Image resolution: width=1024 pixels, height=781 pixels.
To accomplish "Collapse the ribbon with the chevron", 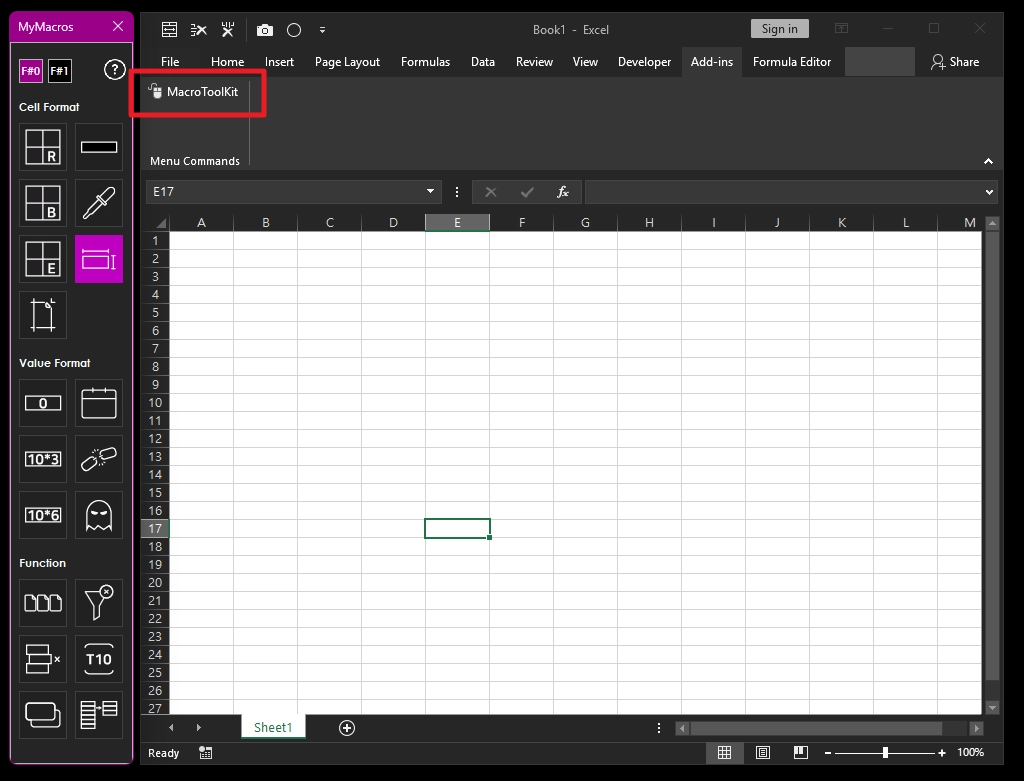I will click(988, 161).
